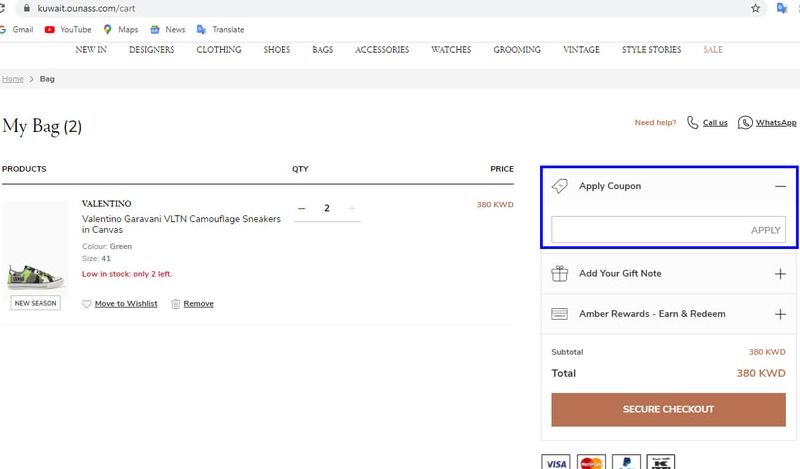This screenshot has height=469, width=800.
Task: Open the NEW IN menu
Action: click(91, 50)
